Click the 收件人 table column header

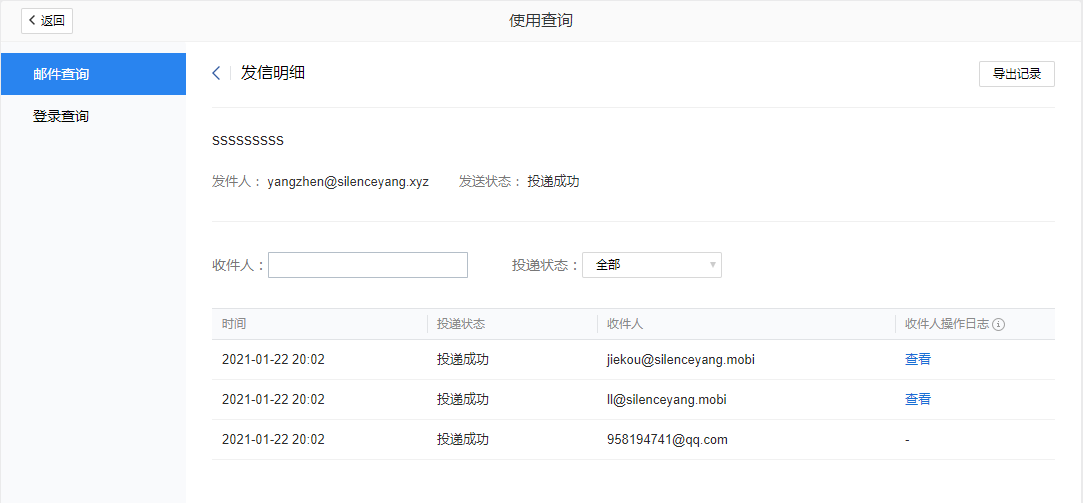pyautogui.click(x=624, y=324)
